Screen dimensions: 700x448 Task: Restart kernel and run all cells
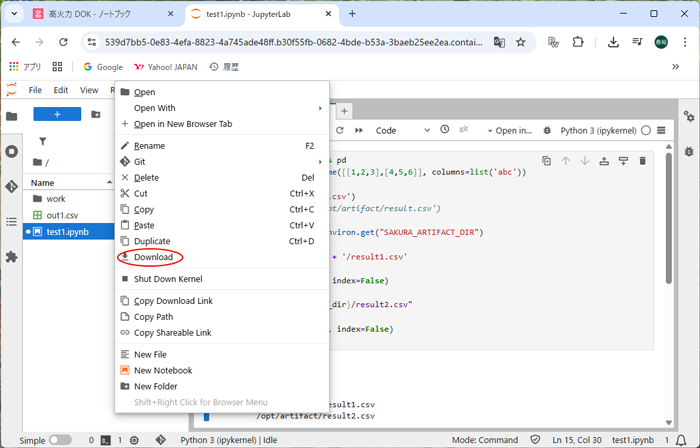pyautogui.click(x=358, y=130)
